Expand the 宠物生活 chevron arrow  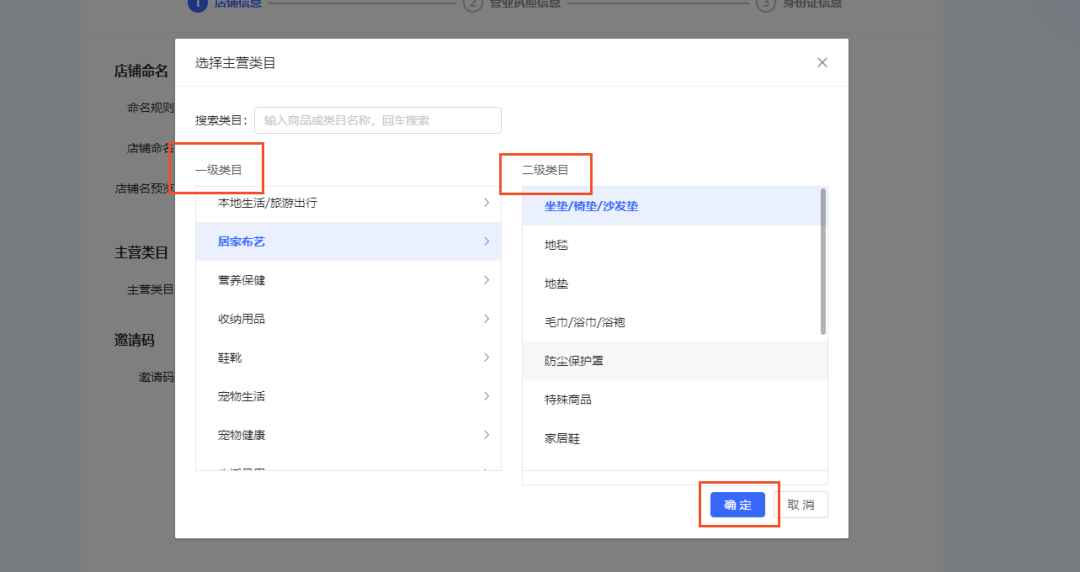pos(486,396)
